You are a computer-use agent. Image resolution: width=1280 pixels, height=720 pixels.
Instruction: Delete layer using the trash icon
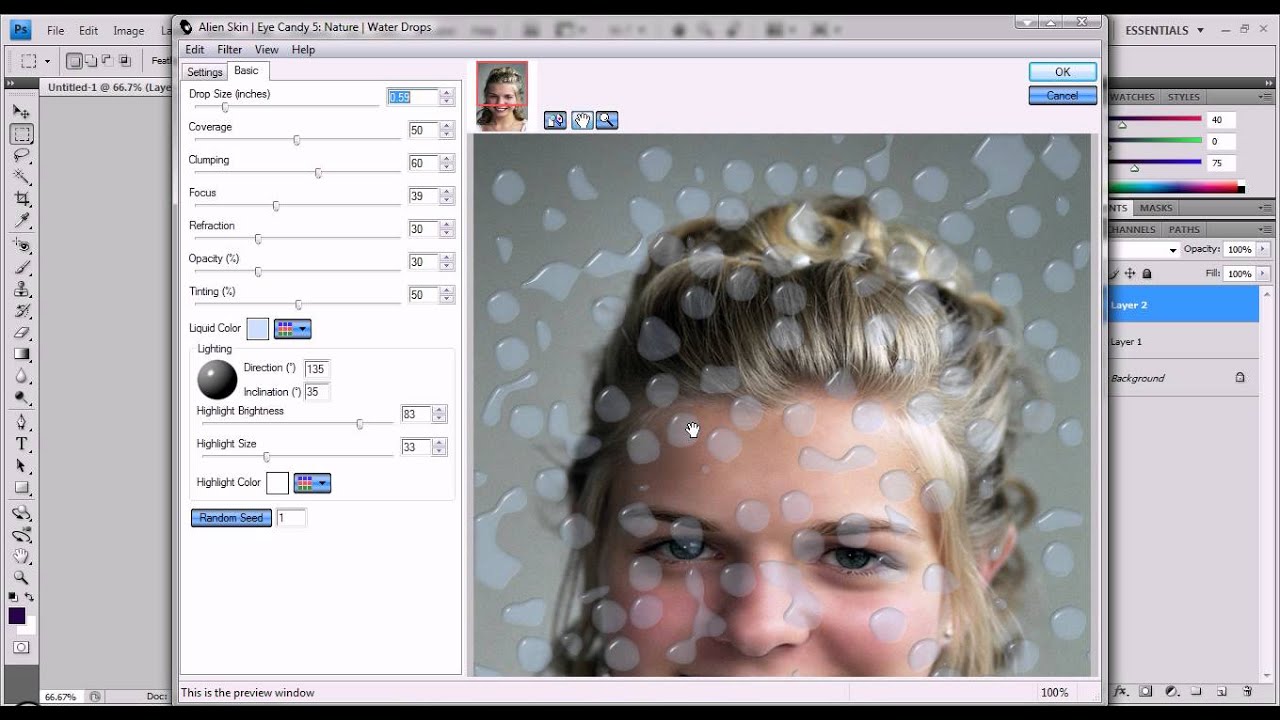coord(1247,691)
